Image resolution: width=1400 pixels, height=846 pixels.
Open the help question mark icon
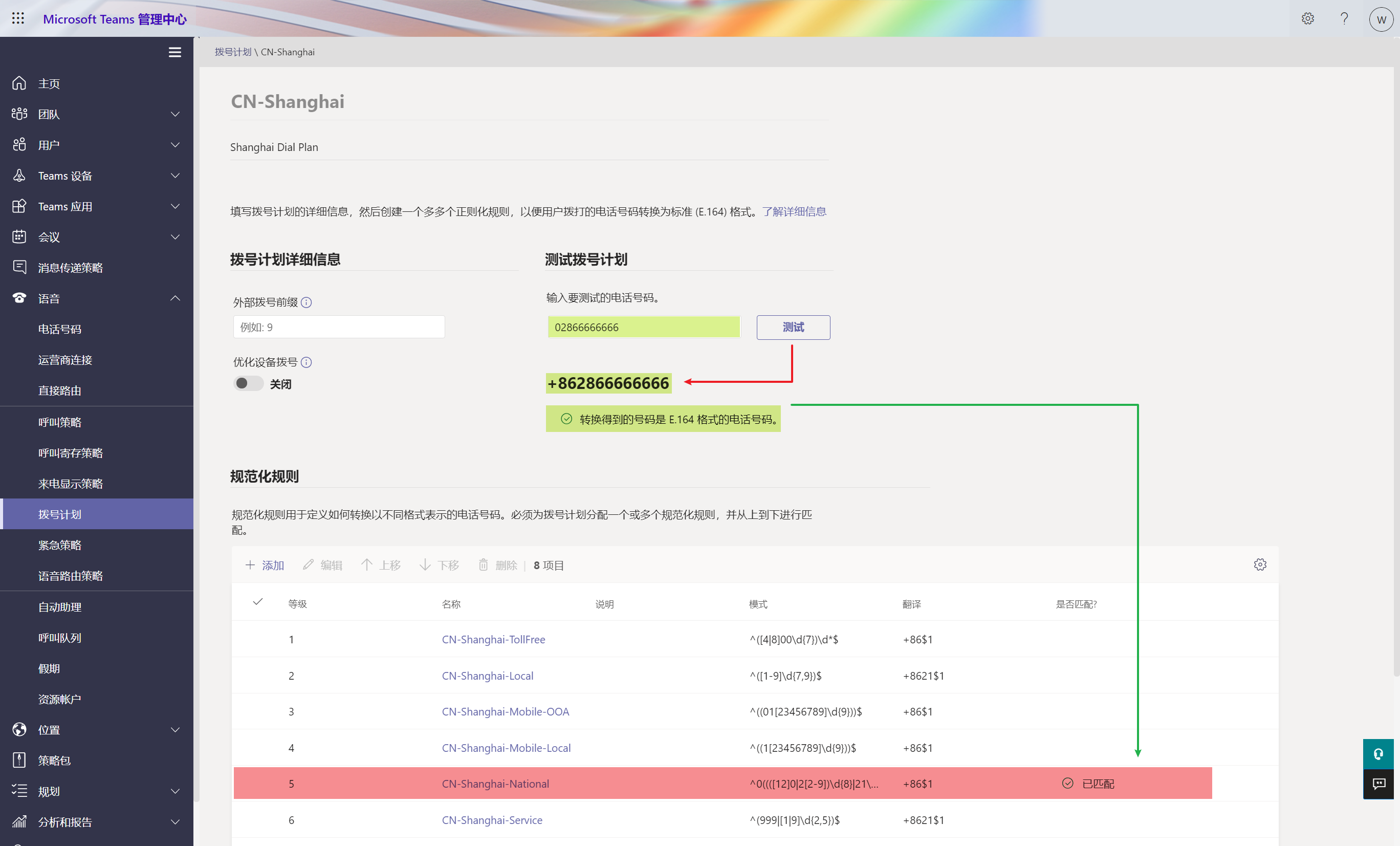(x=1344, y=19)
